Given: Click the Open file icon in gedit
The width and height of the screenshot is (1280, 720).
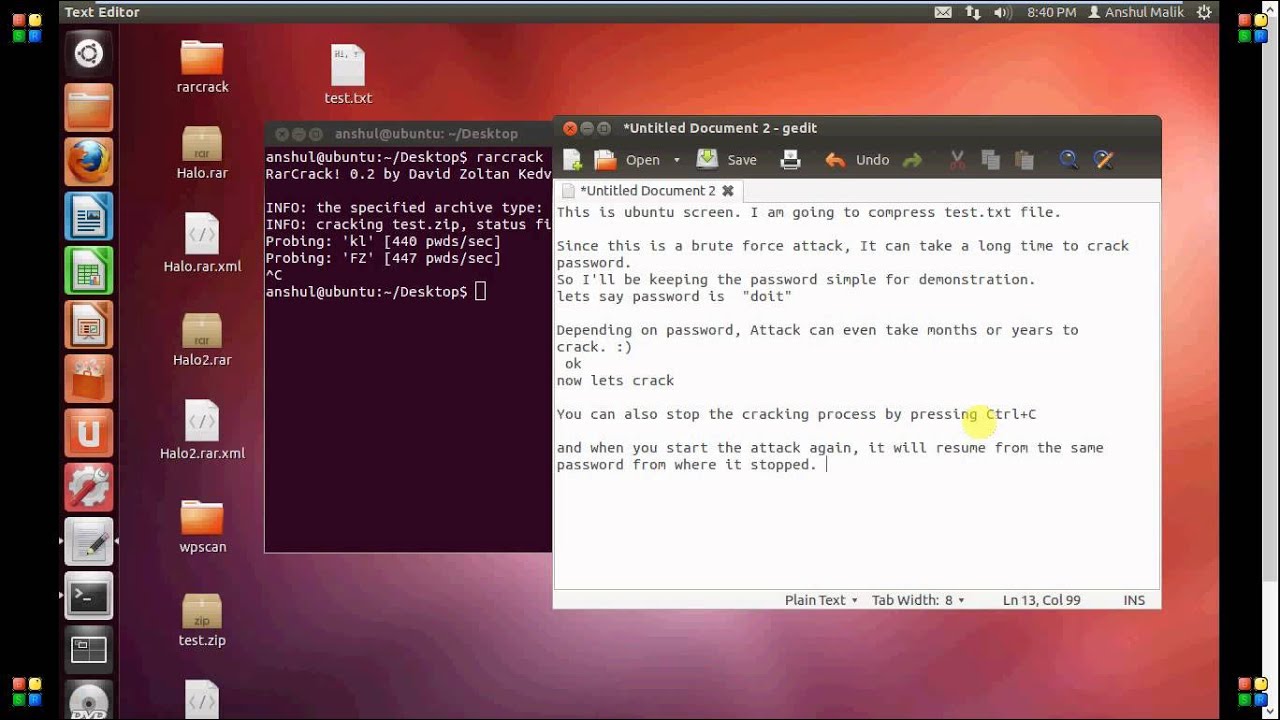Looking at the screenshot, I should tap(605, 160).
